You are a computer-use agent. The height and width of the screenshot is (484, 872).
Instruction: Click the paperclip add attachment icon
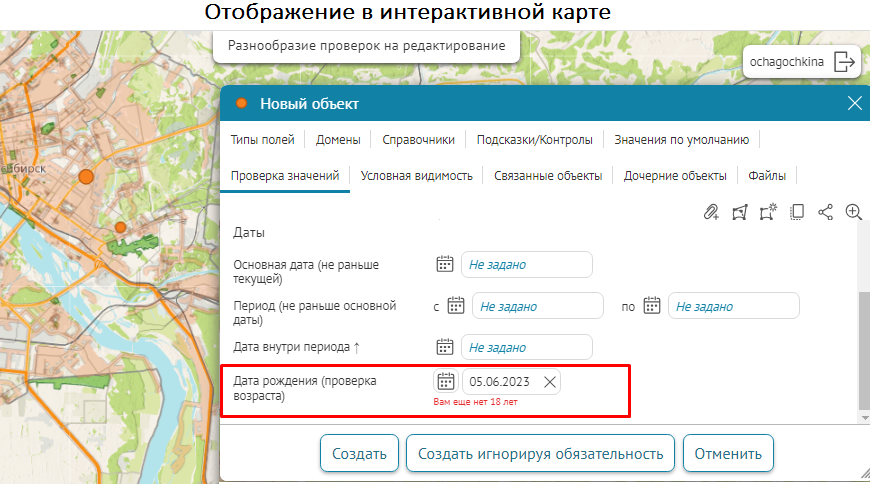point(711,212)
